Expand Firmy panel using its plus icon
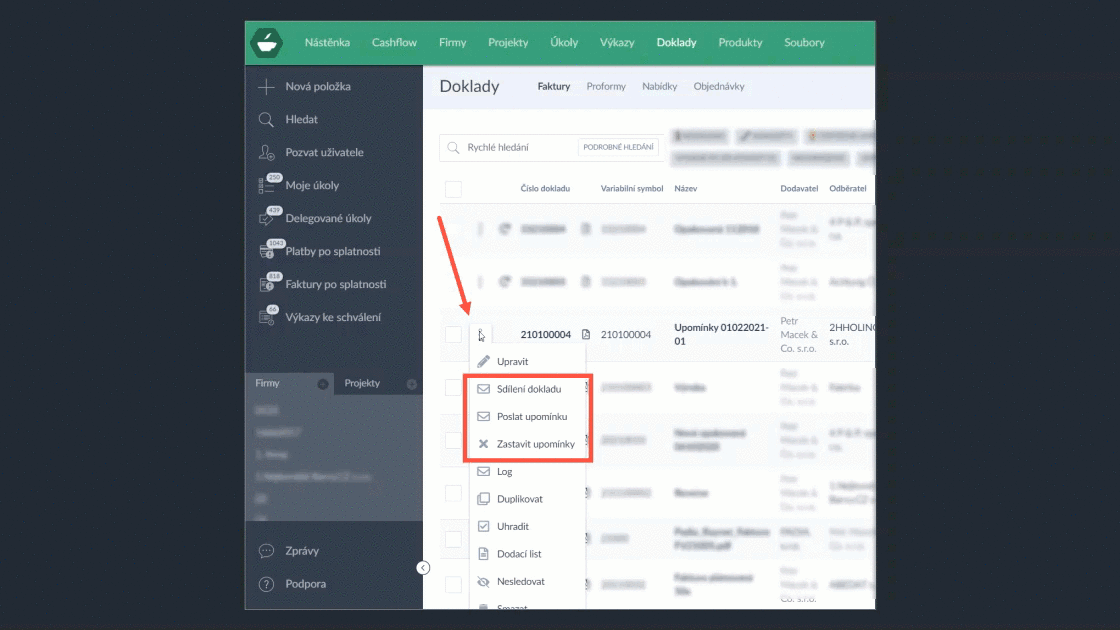This screenshot has width=1120, height=630. 323,384
